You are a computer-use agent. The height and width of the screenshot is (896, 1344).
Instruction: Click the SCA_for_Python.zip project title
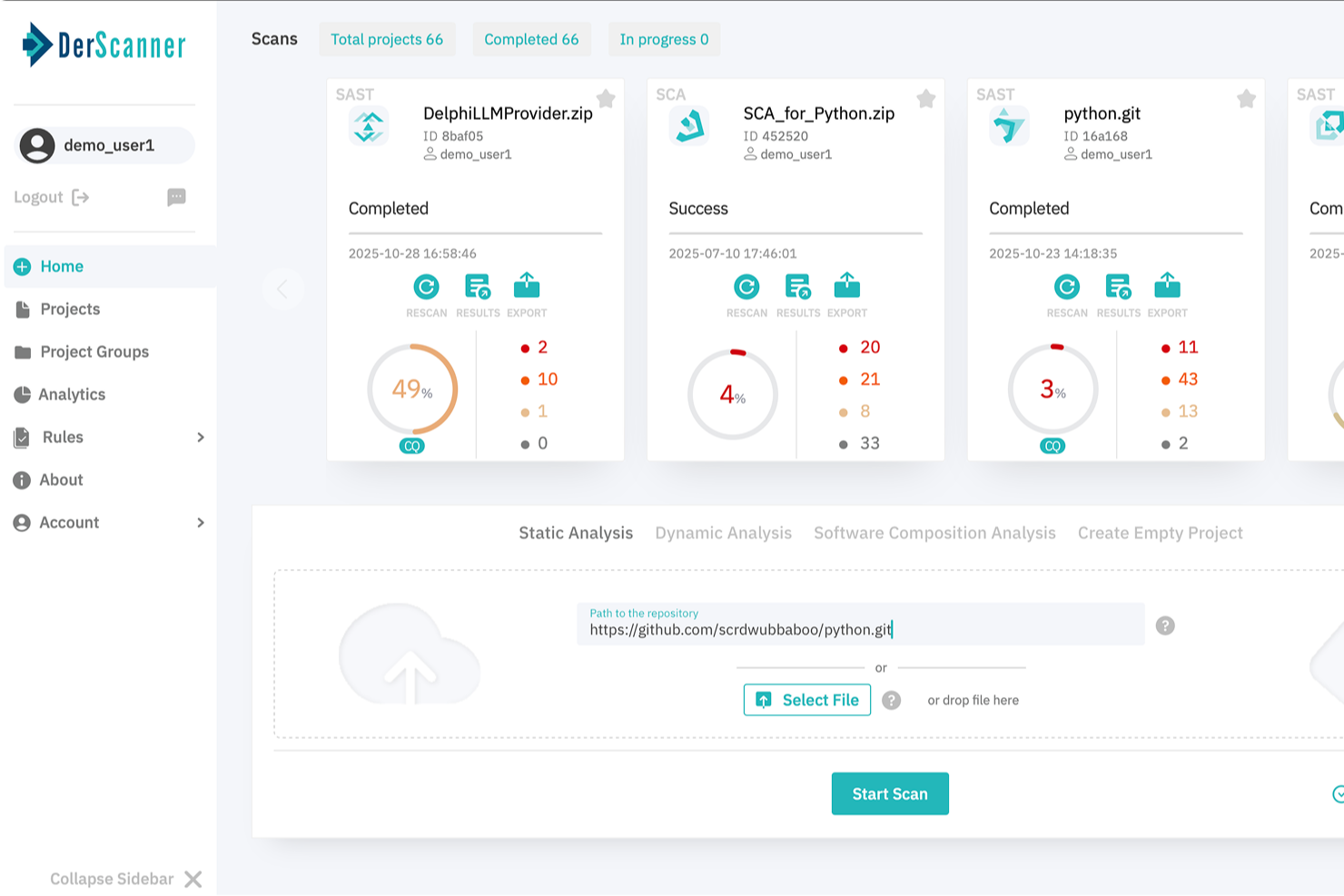819,113
